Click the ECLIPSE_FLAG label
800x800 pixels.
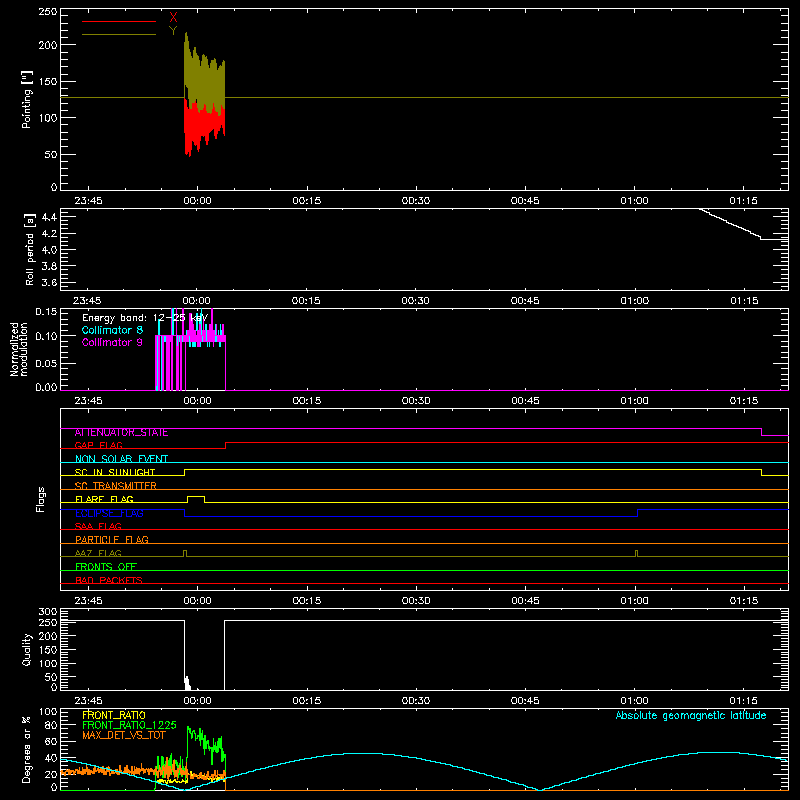point(109,513)
